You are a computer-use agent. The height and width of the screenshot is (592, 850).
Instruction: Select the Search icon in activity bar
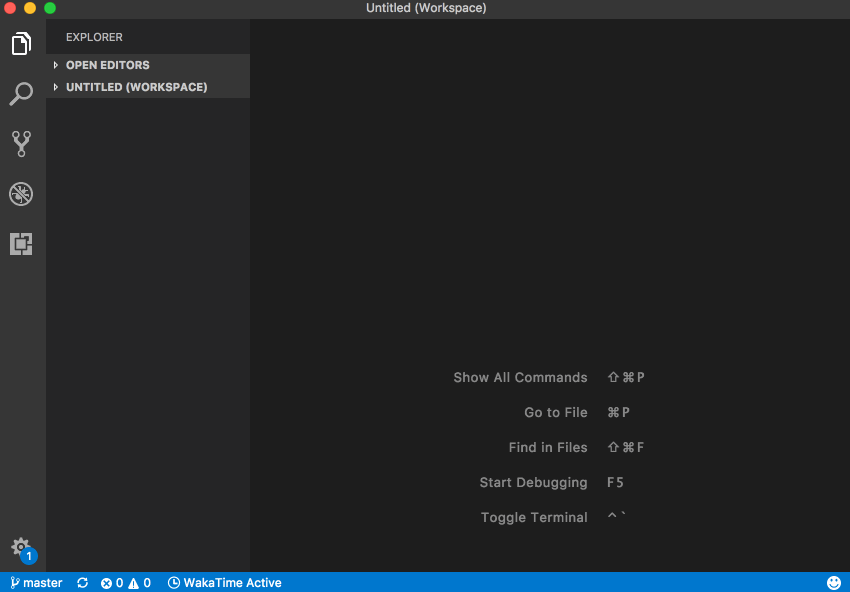(21, 94)
